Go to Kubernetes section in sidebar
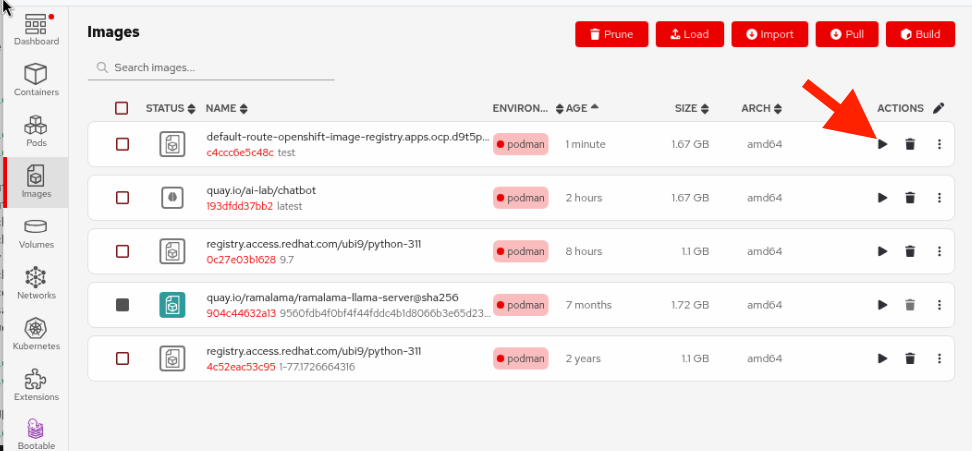This screenshot has height=451, width=972. click(36, 333)
